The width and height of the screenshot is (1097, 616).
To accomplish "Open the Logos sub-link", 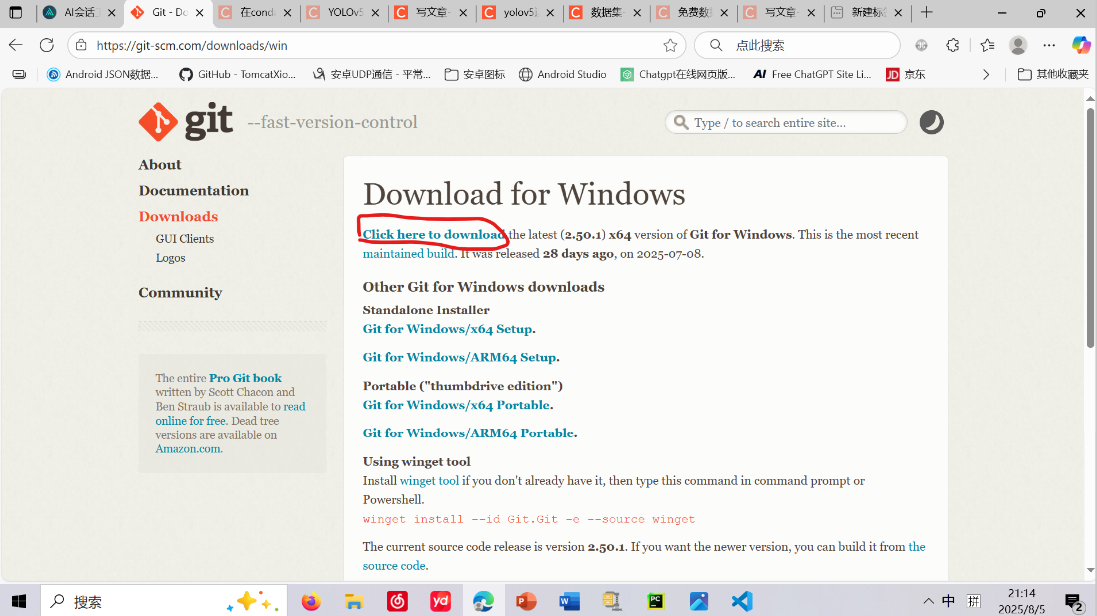I will (171, 258).
